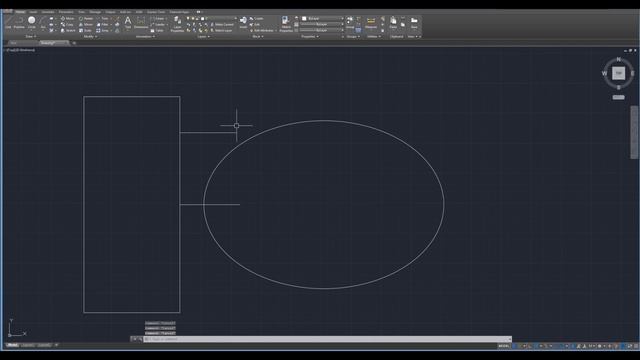
Task: Select the Polyline tool
Action: 19,22
